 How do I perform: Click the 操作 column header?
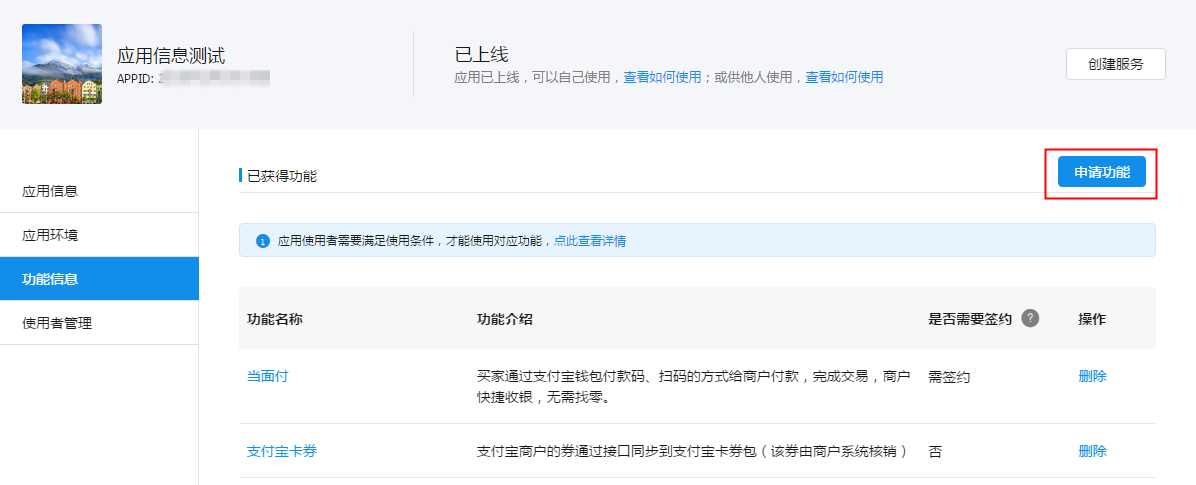pos(1092,320)
